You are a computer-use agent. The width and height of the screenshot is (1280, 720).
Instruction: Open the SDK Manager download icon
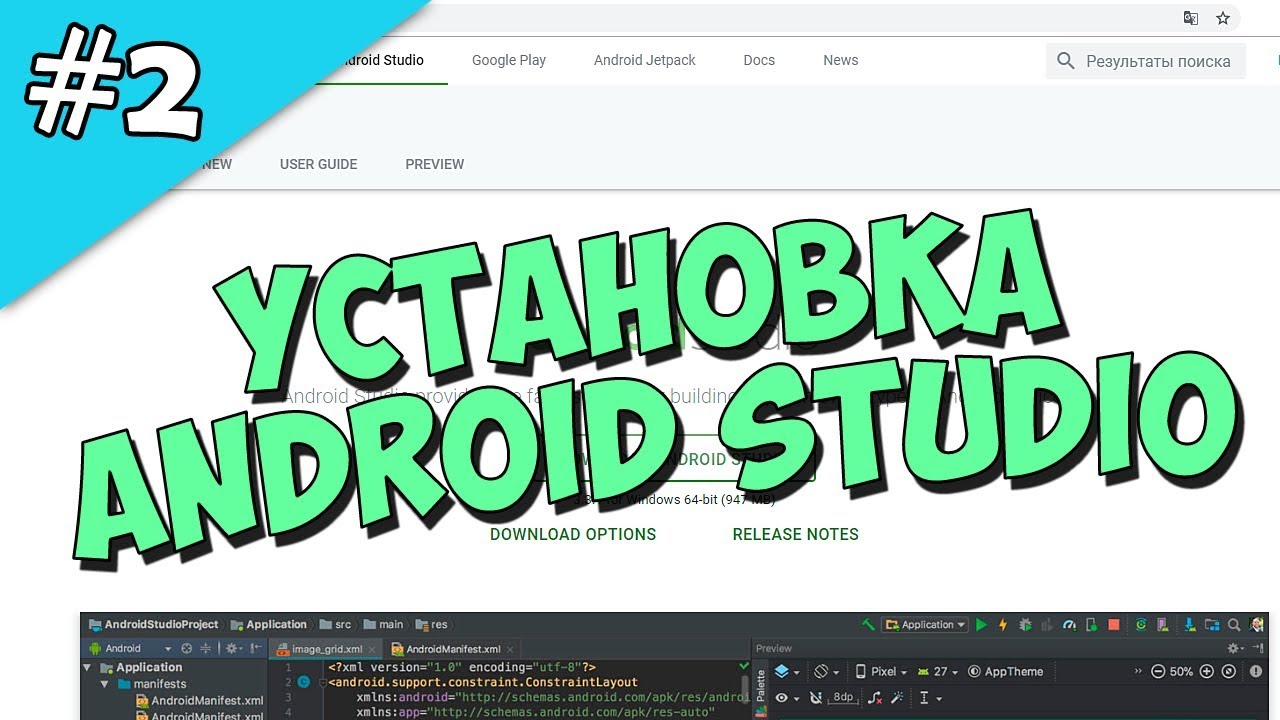[1190, 625]
